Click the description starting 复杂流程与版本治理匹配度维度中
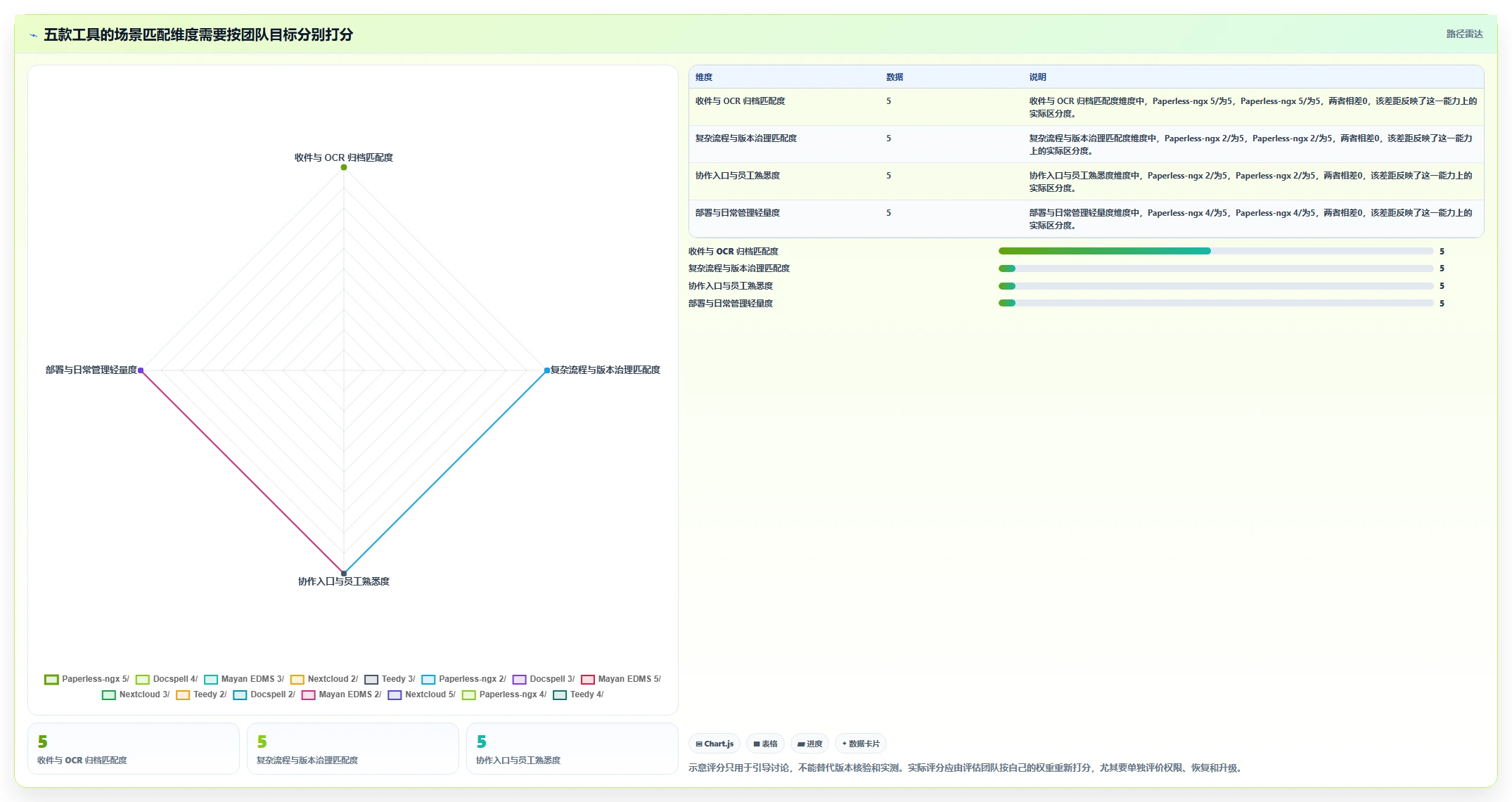1512x802 pixels. pyautogui.click(x=1252, y=145)
